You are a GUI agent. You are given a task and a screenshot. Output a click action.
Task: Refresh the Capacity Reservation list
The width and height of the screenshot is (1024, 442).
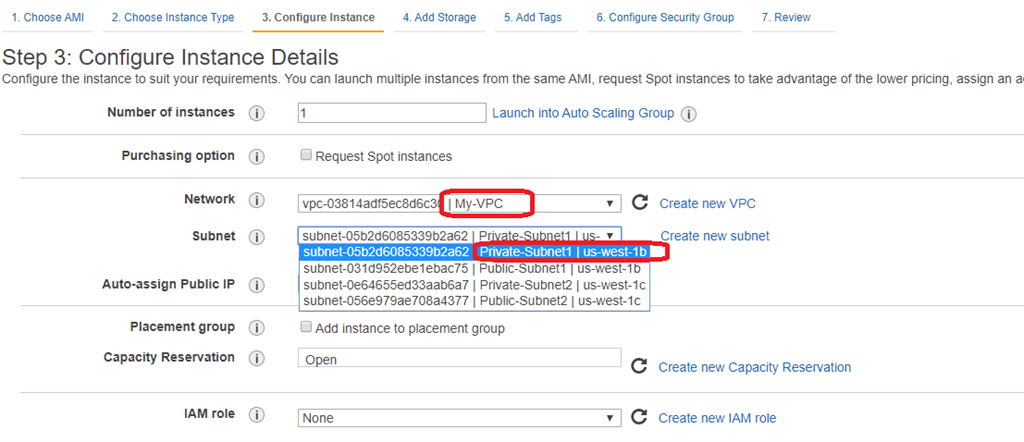point(640,367)
